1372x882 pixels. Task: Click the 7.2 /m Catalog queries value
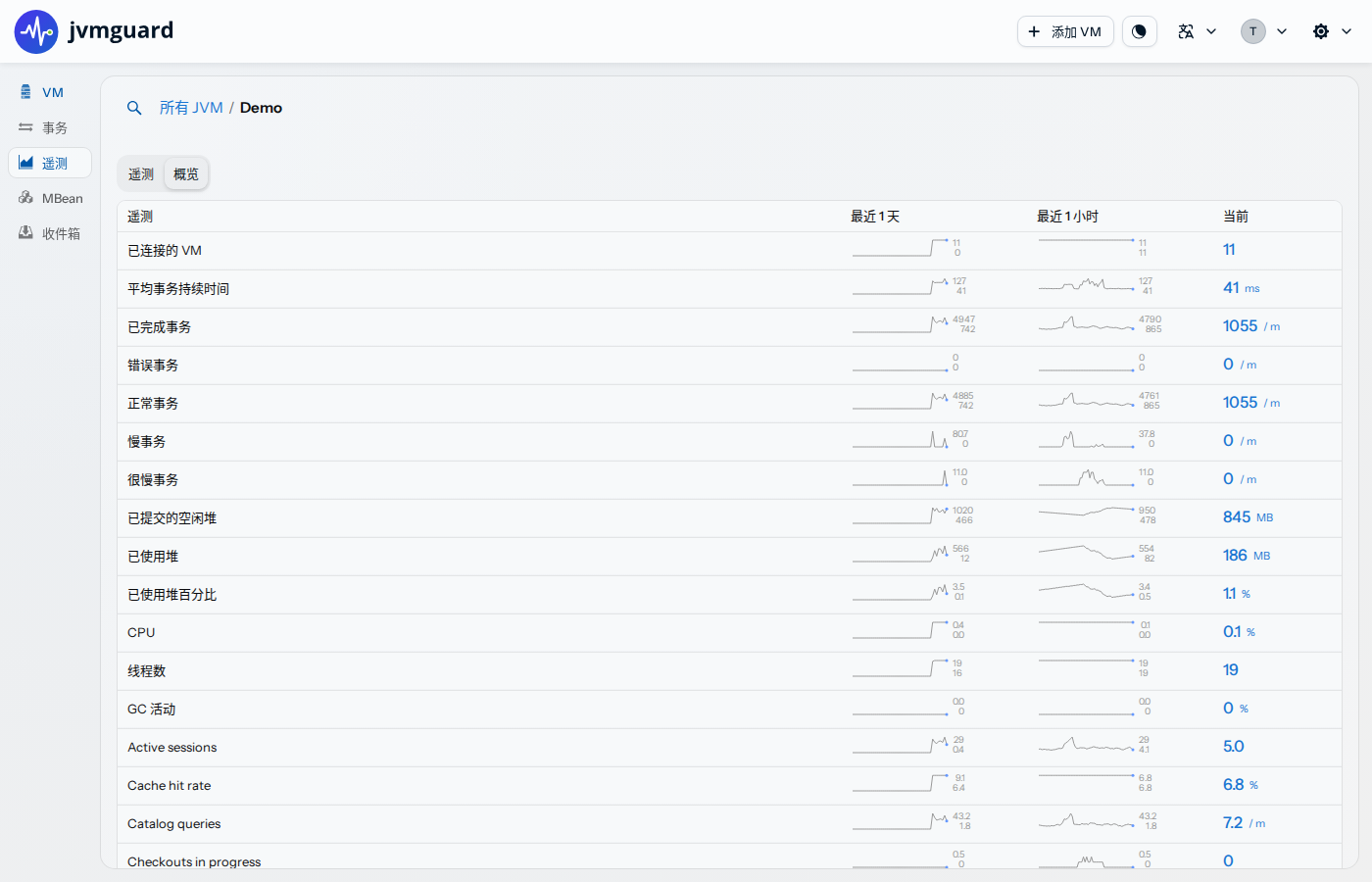click(1244, 823)
